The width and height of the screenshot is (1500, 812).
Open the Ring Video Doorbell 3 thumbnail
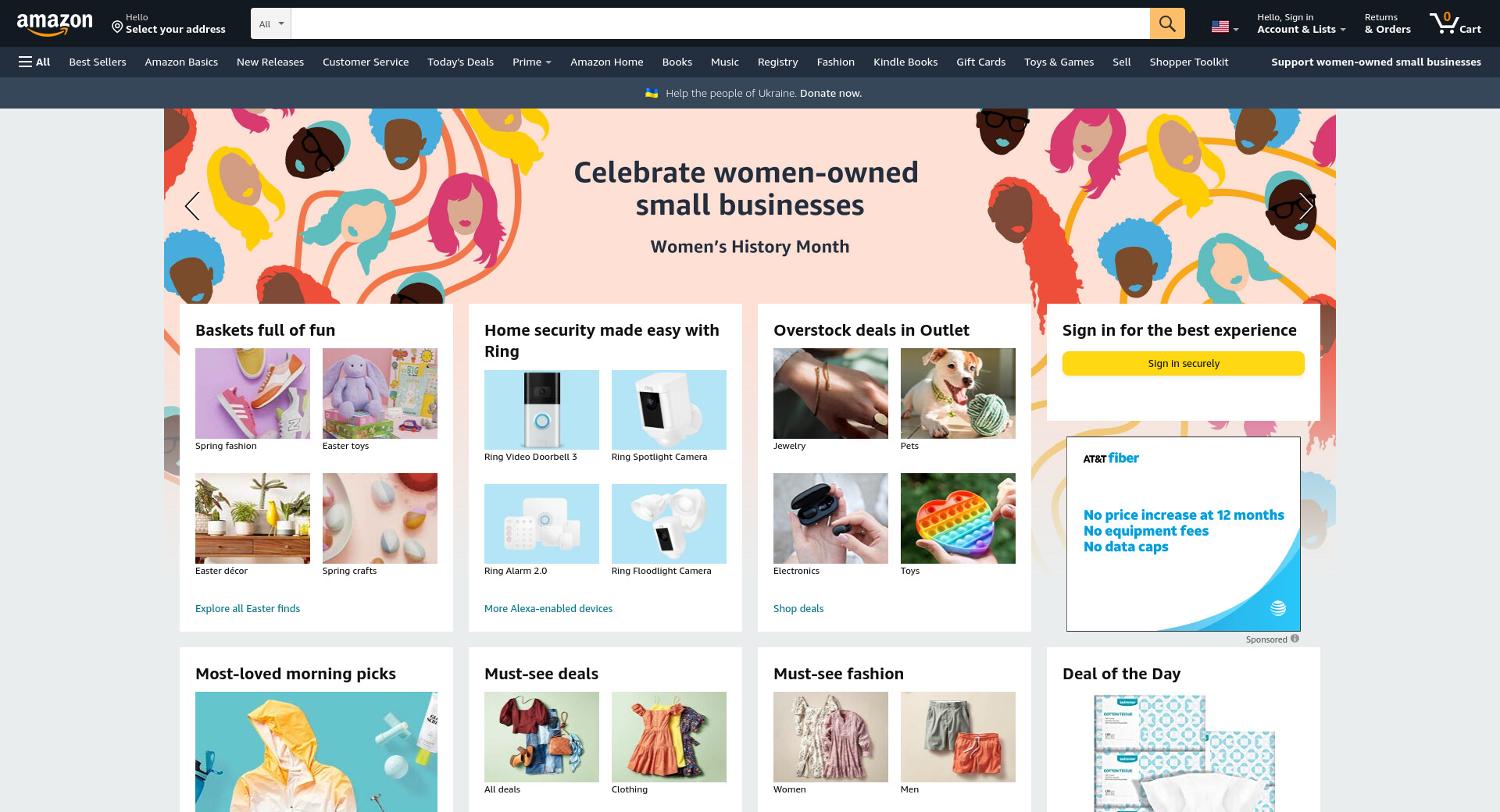click(x=541, y=409)
